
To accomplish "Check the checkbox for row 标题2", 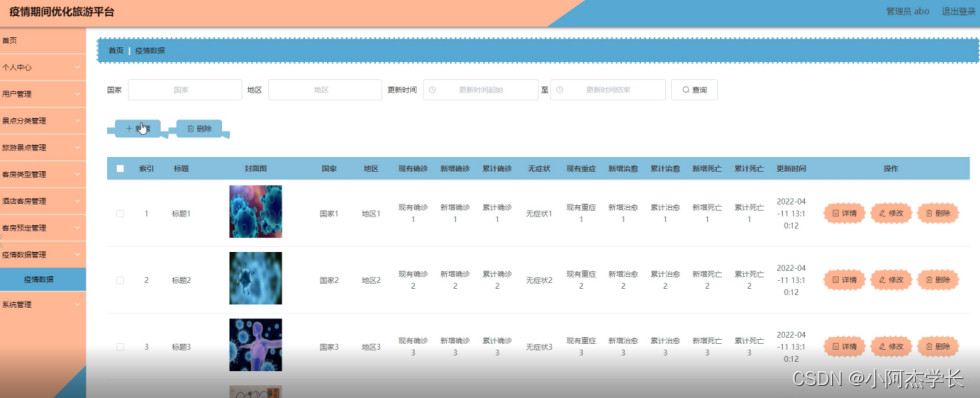I will (x=120, y=281).
